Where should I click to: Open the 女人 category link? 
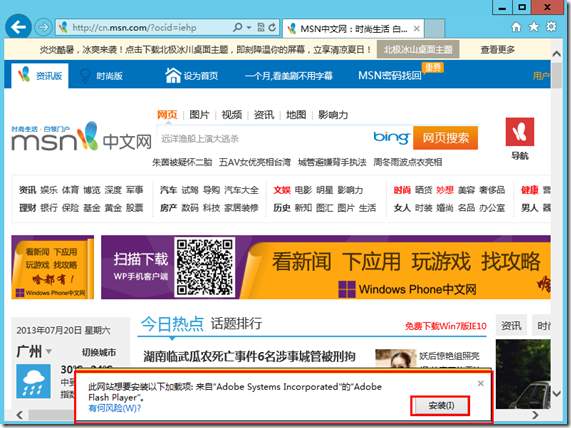[402, 208]
